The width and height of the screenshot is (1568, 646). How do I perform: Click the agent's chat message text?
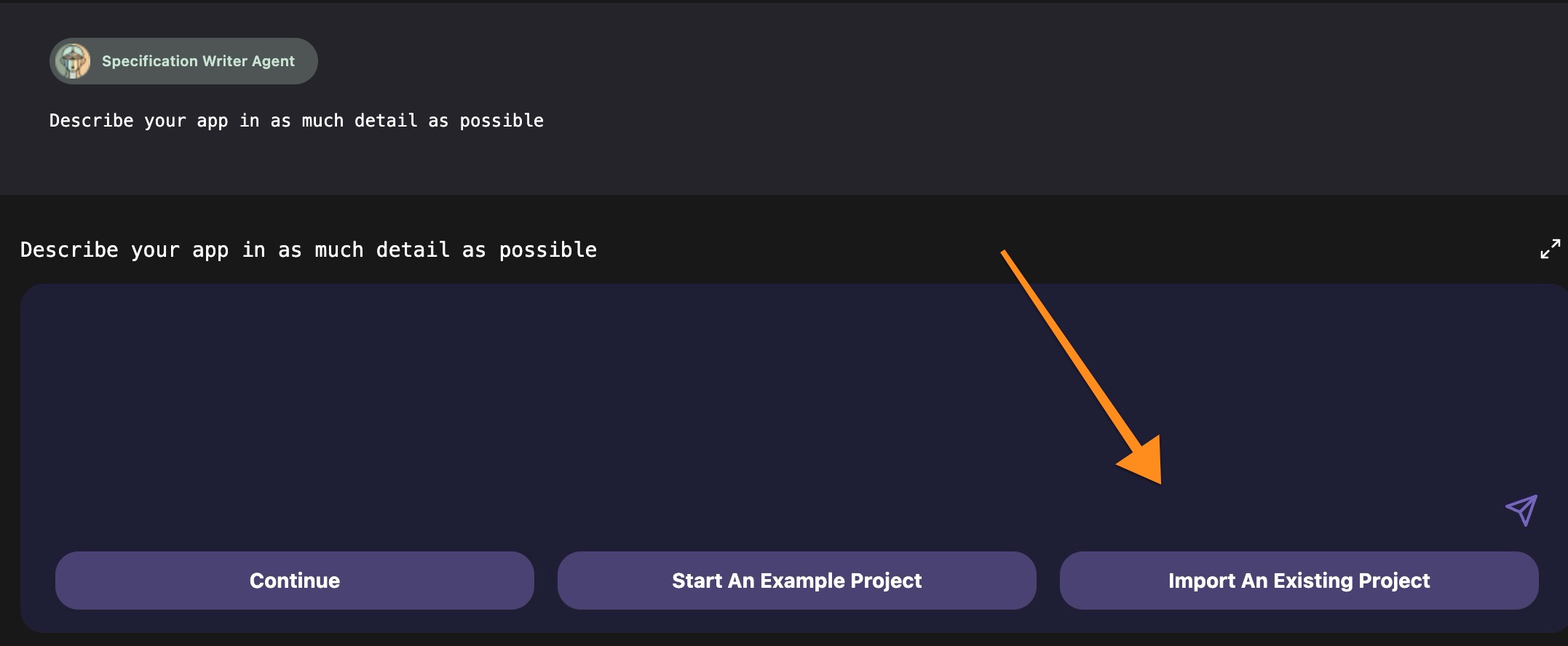click(x=296, y=121)
